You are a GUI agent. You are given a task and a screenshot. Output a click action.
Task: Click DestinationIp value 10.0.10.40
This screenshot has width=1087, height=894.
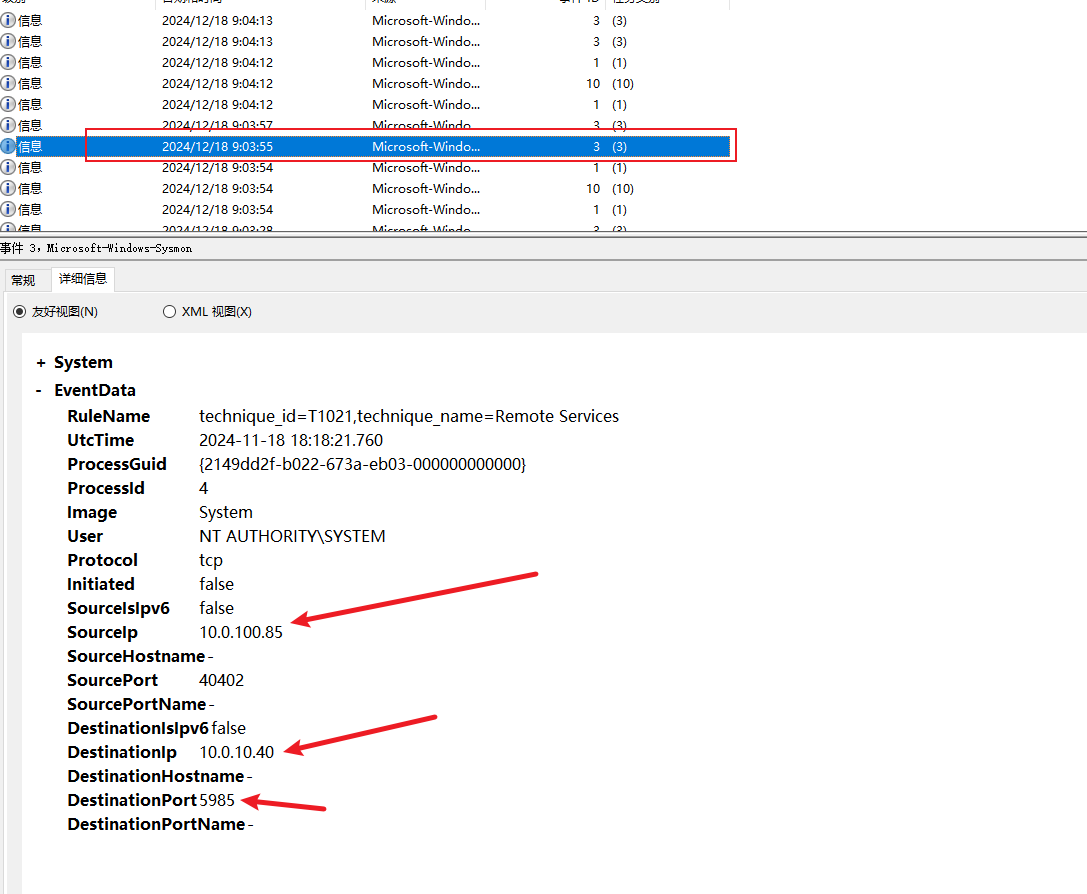[x=236, y=752]
